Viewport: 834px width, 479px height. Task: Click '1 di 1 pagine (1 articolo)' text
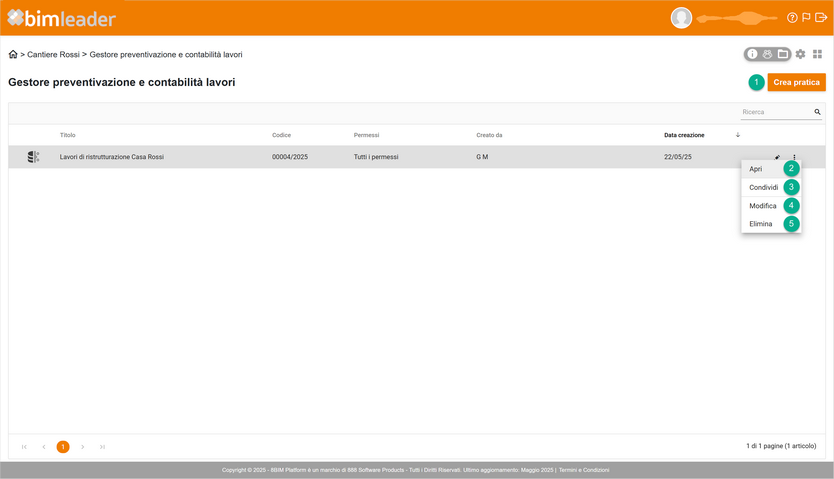tap(781, 446)
